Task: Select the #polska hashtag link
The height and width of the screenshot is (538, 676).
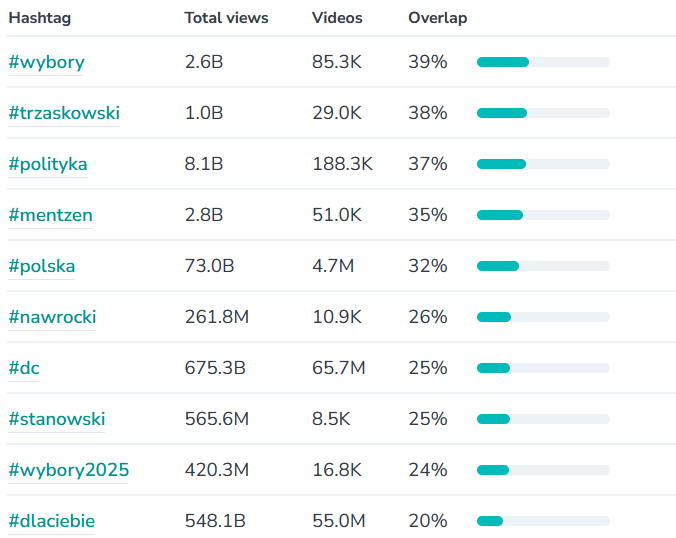Action: pos(42,266)
